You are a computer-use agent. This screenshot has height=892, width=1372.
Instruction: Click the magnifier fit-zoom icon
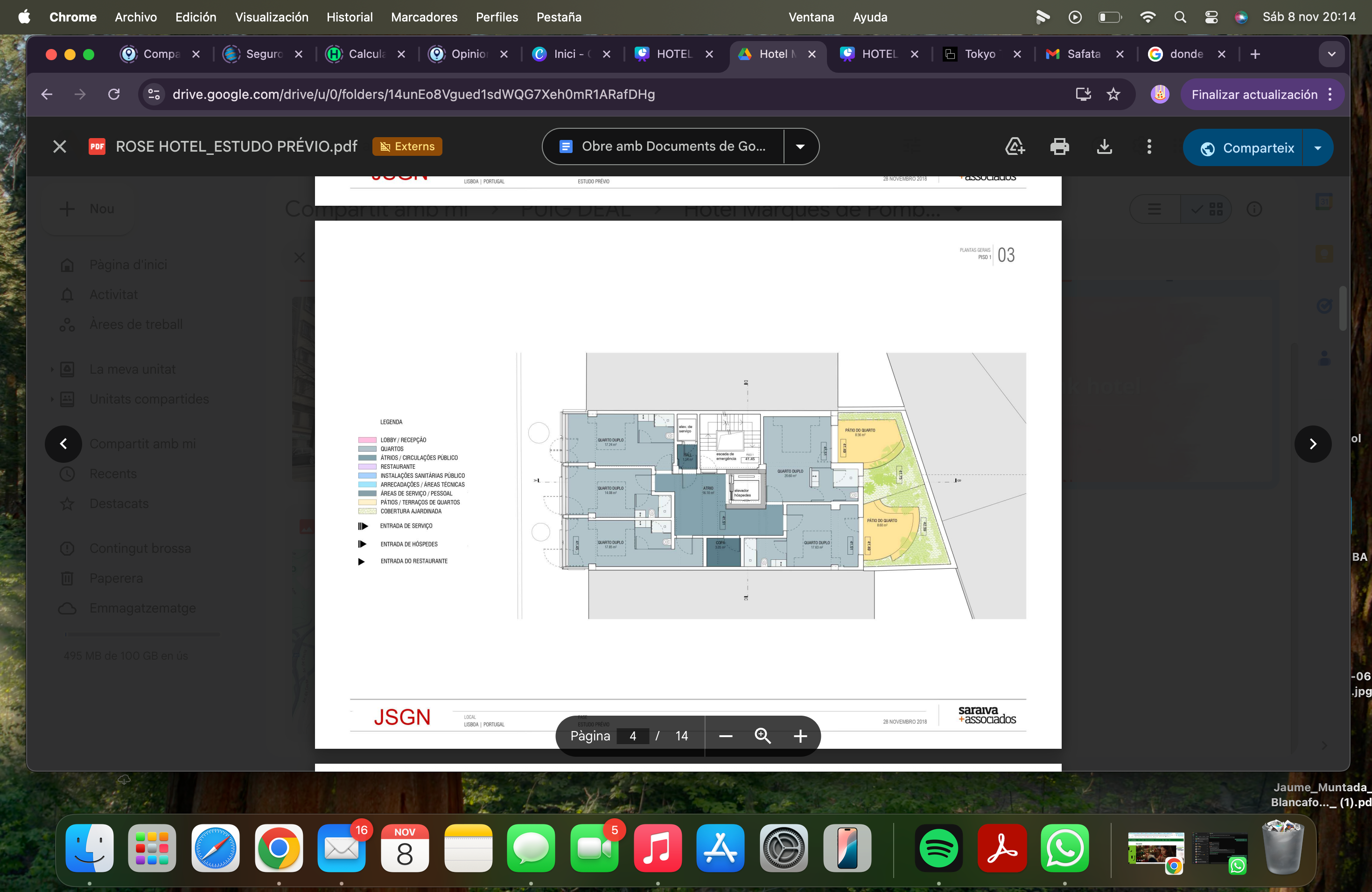pyautogui.click(x=762, y=736)
